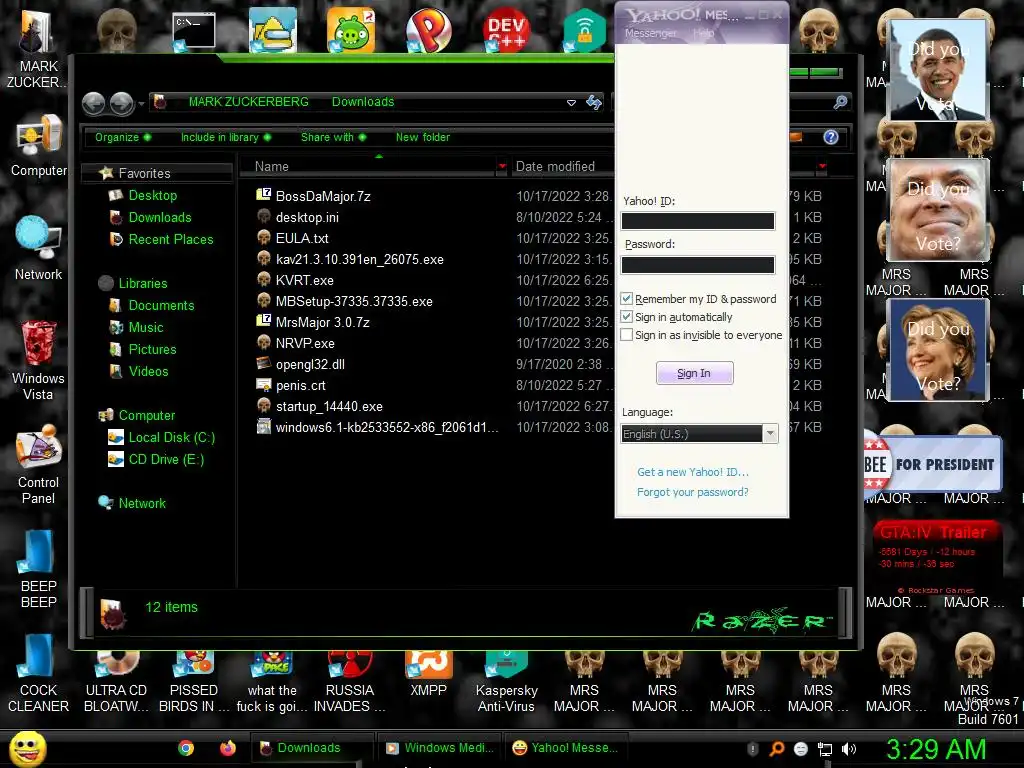The width and height of the screenshot is (1024, 768).
Task: Open Computer desktop icon
Action: click(x=39, y=145)
